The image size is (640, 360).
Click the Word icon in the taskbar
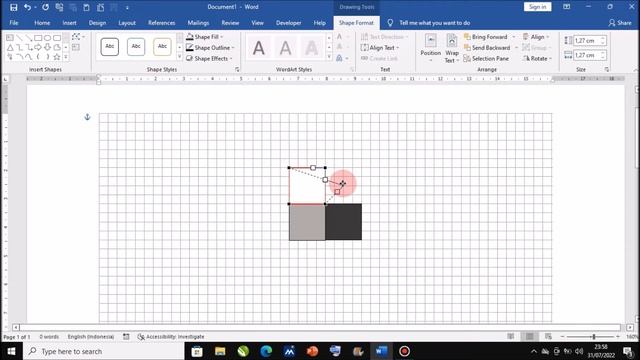point(381,351)
